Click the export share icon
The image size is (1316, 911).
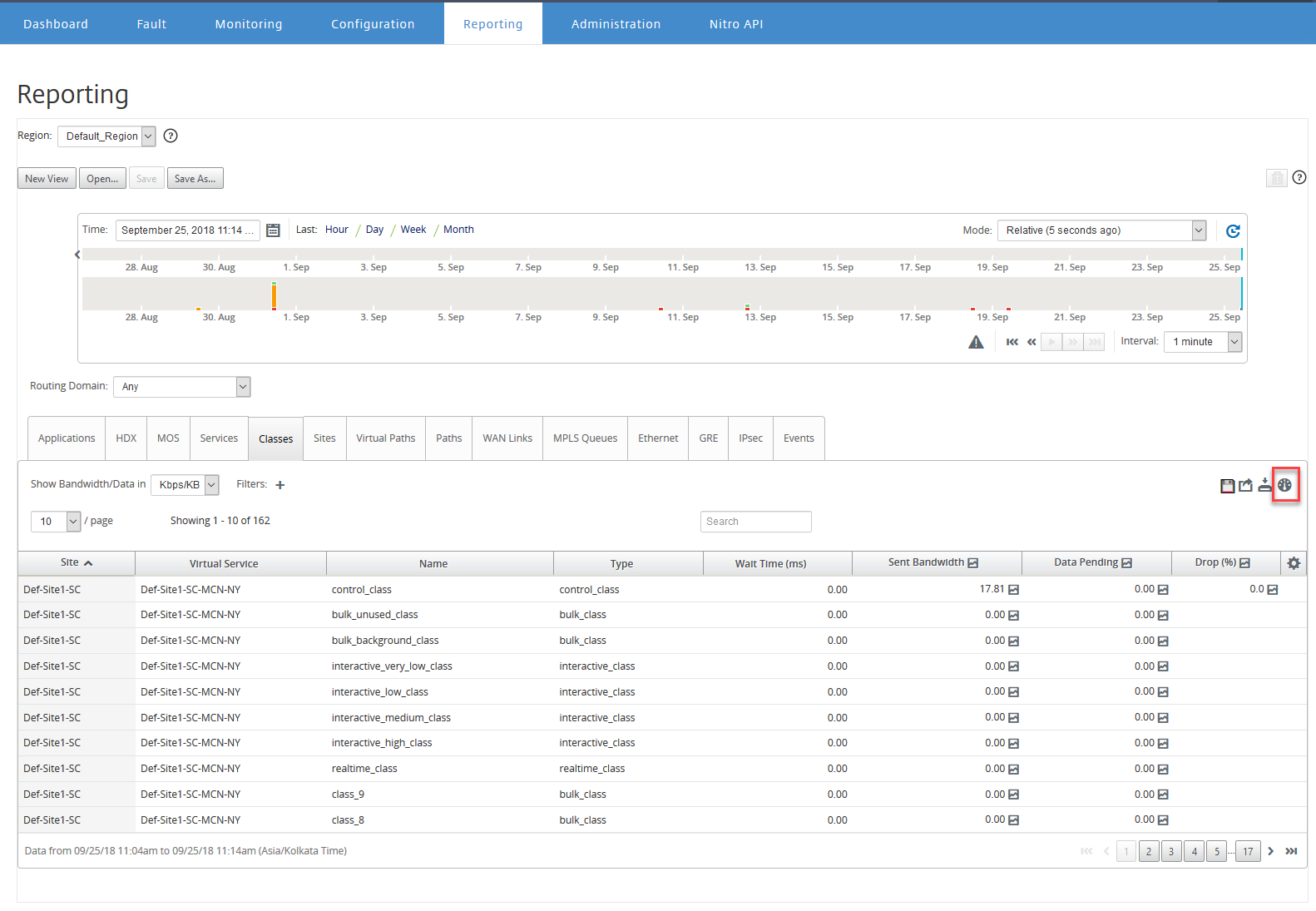(x=1245, y=485)
